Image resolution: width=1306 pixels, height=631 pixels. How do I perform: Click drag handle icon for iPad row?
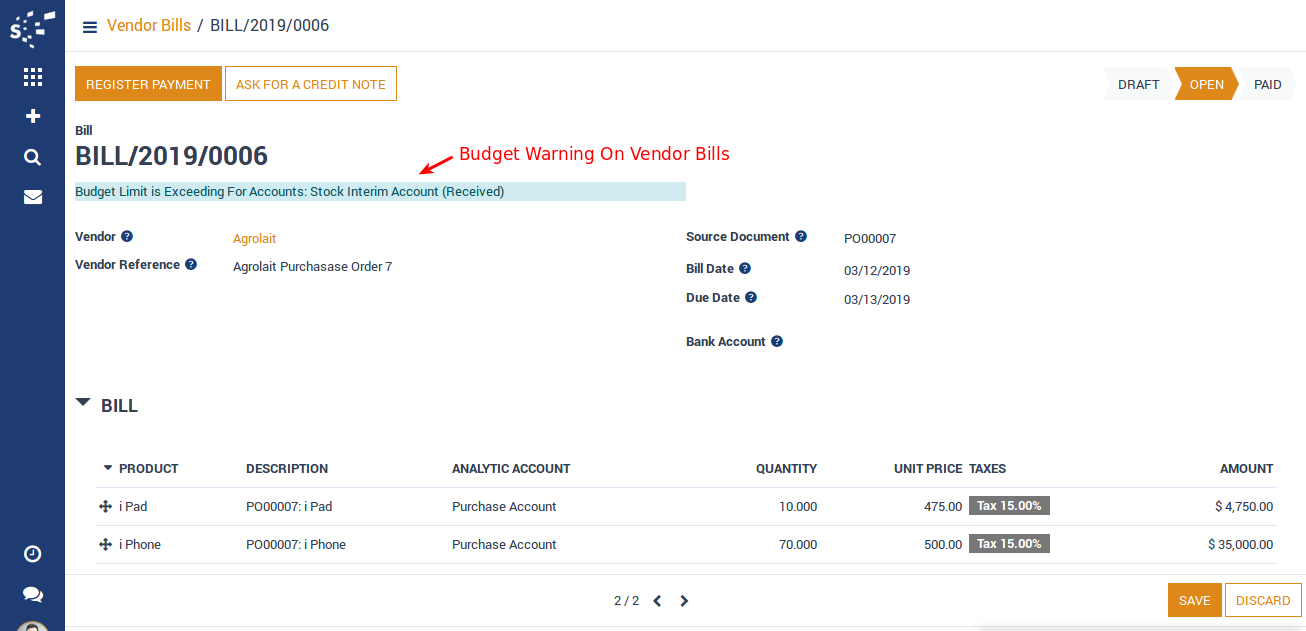tap(105, 507)
